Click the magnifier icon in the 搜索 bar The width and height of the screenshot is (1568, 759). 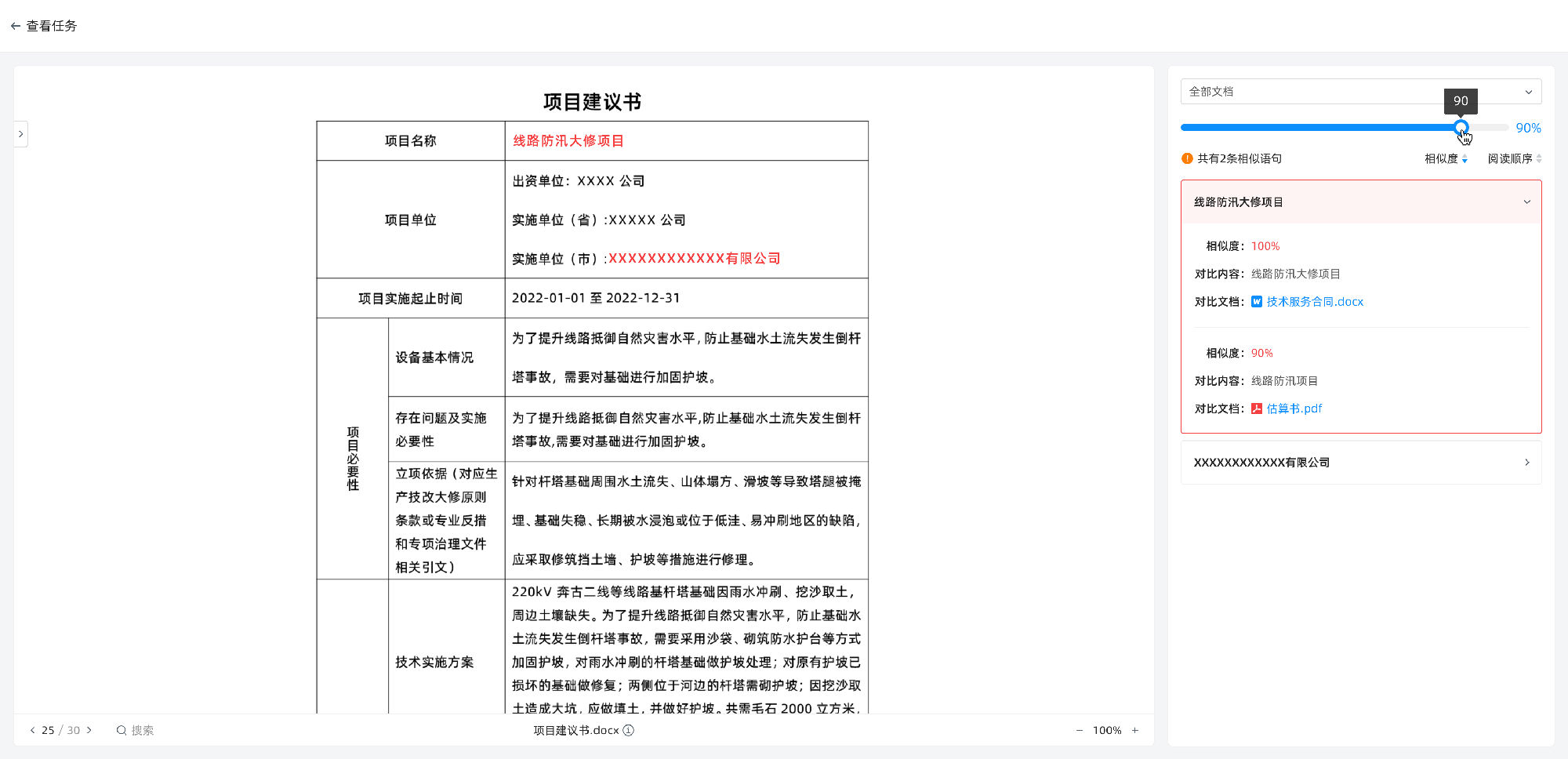[122, 730]
